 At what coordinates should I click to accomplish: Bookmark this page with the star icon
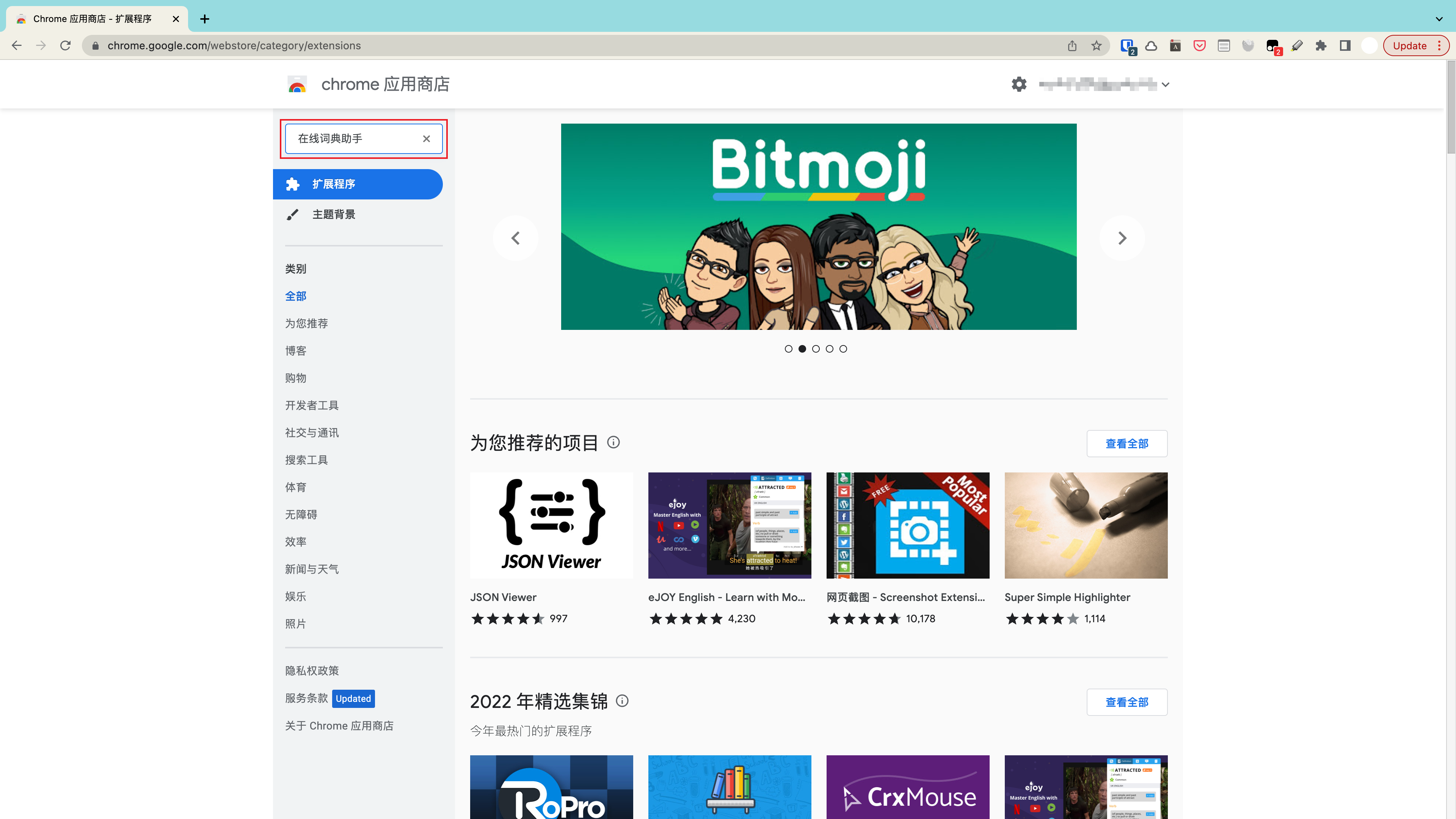1097,46
